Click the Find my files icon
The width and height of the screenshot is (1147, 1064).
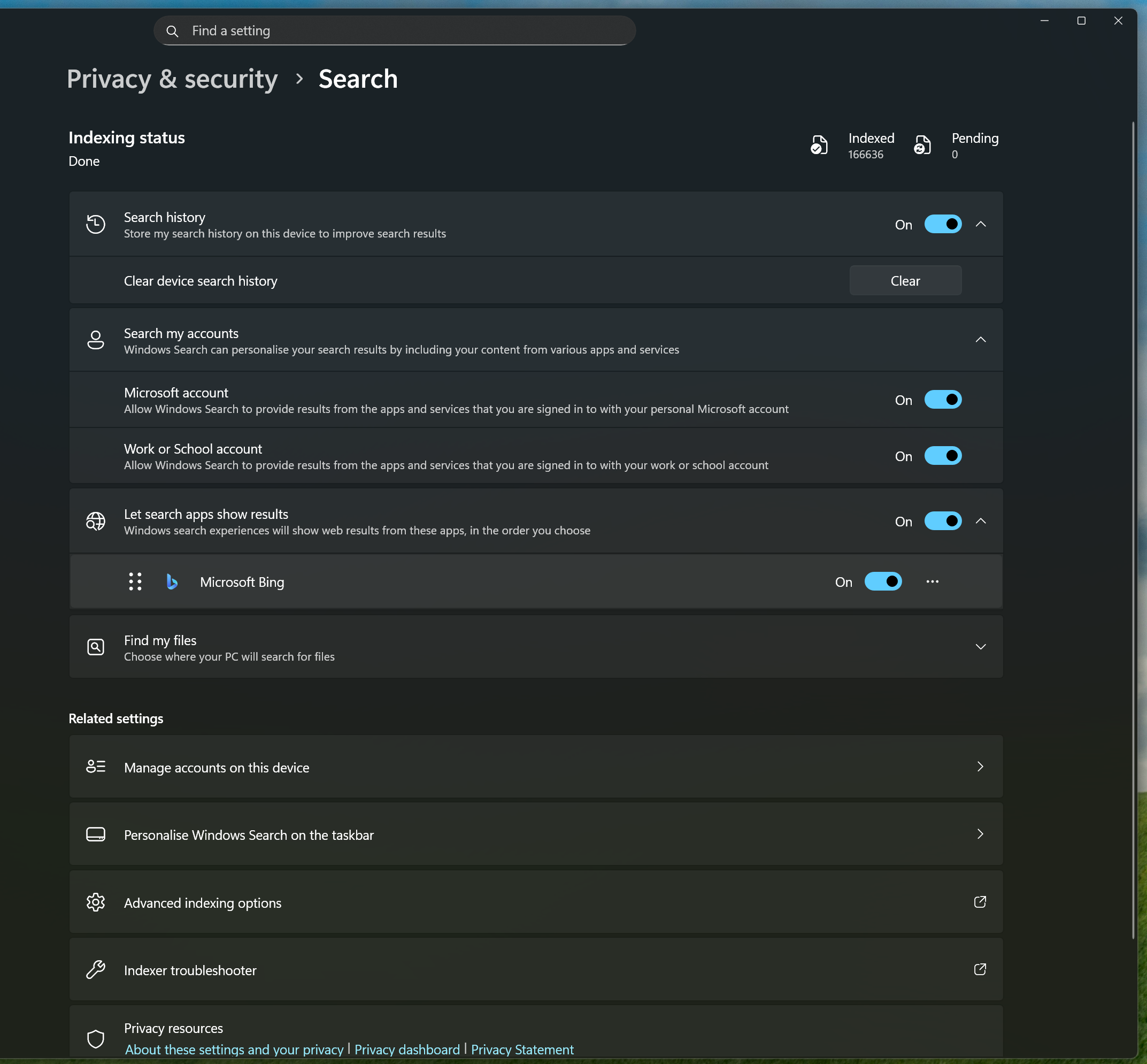coord(96,647)
